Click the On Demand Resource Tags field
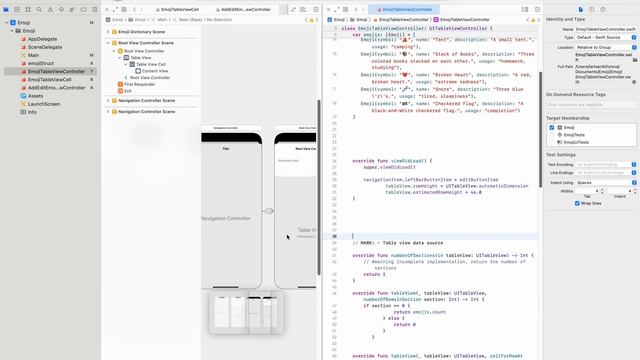The width and height of the screenshot is (640, 360). pos(591,105)
